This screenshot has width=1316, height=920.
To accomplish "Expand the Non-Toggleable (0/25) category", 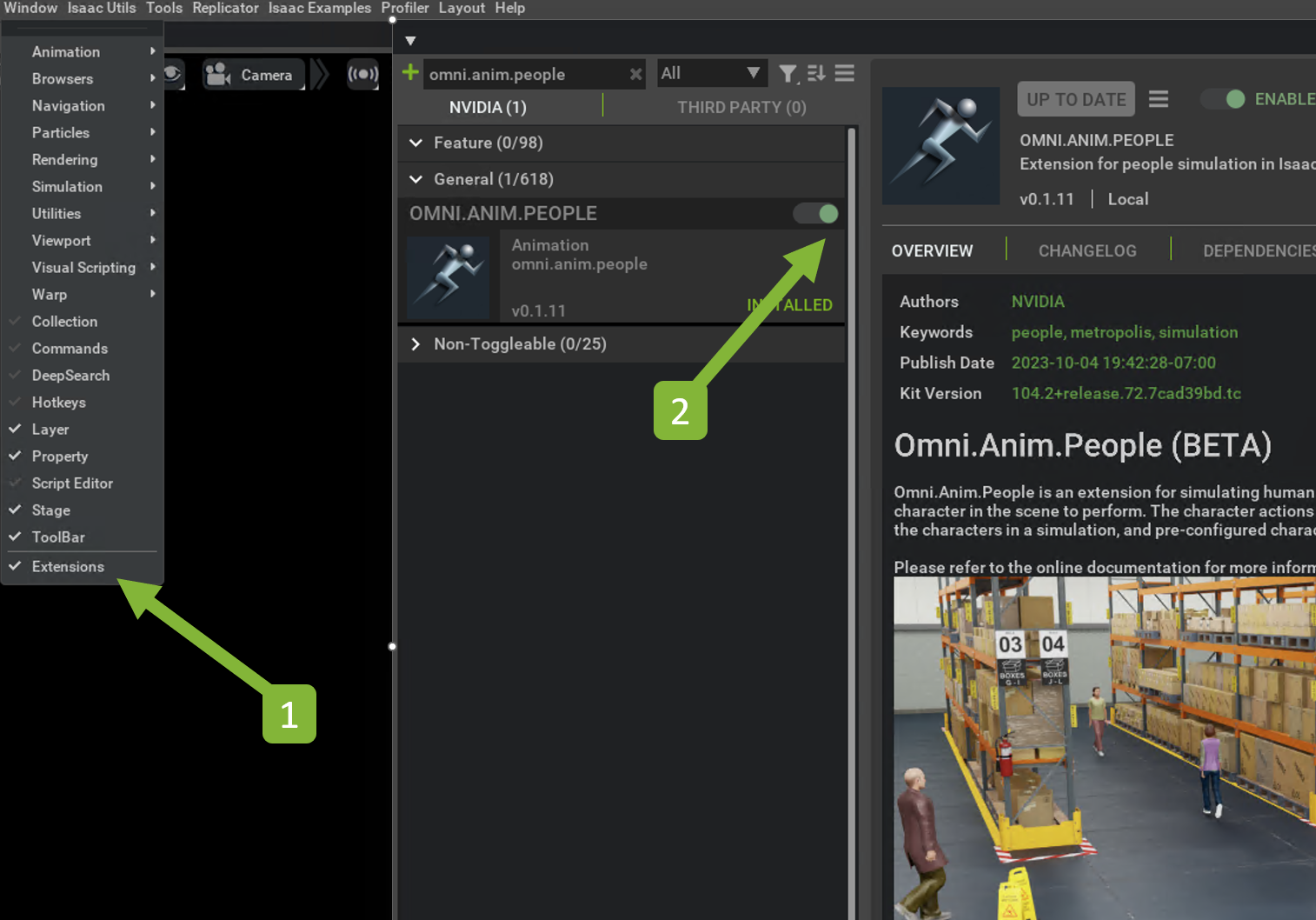I will (621, 344).
